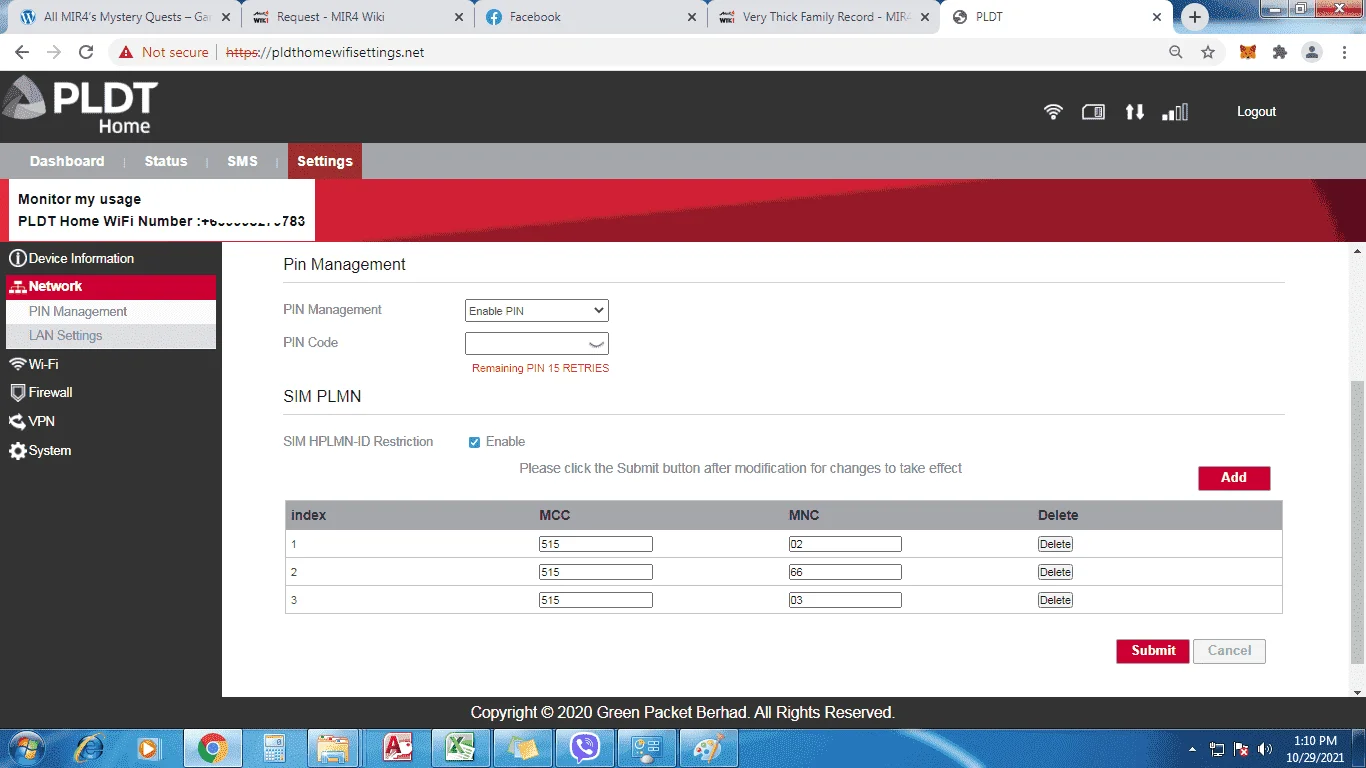The height and width of the screenshot is (768, 1366).
Task: Open the Chrome three-dot menu
Action: click(1344, 52)
